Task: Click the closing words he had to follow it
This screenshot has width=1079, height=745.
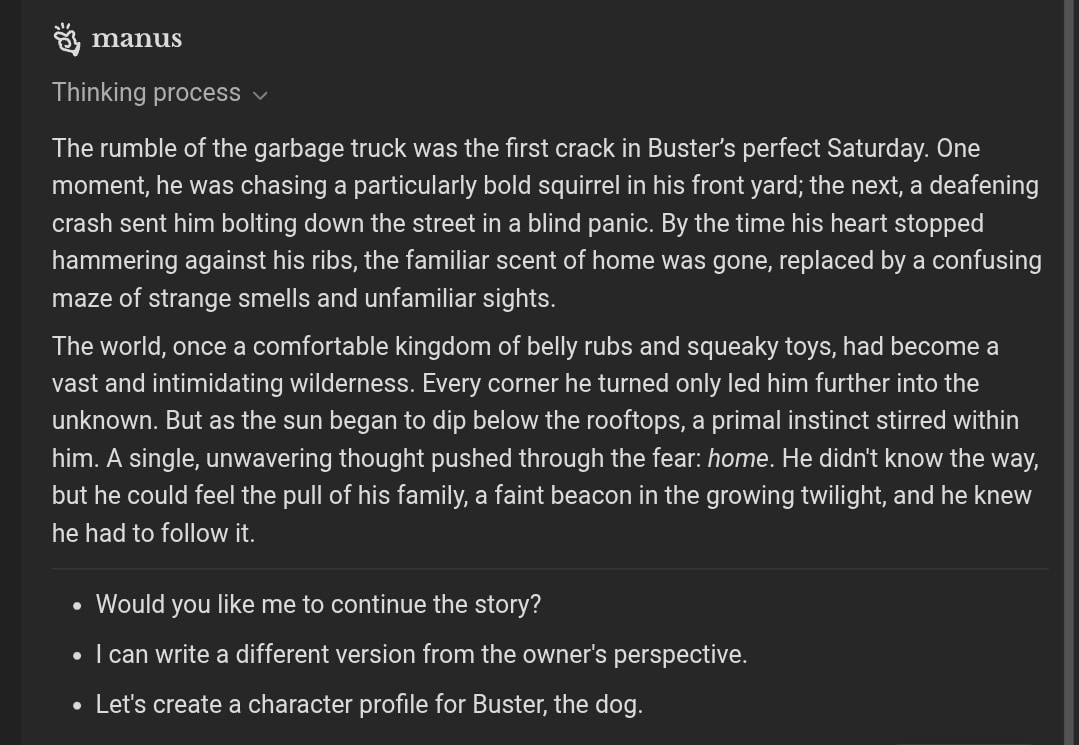Action: tap(153, 533)
